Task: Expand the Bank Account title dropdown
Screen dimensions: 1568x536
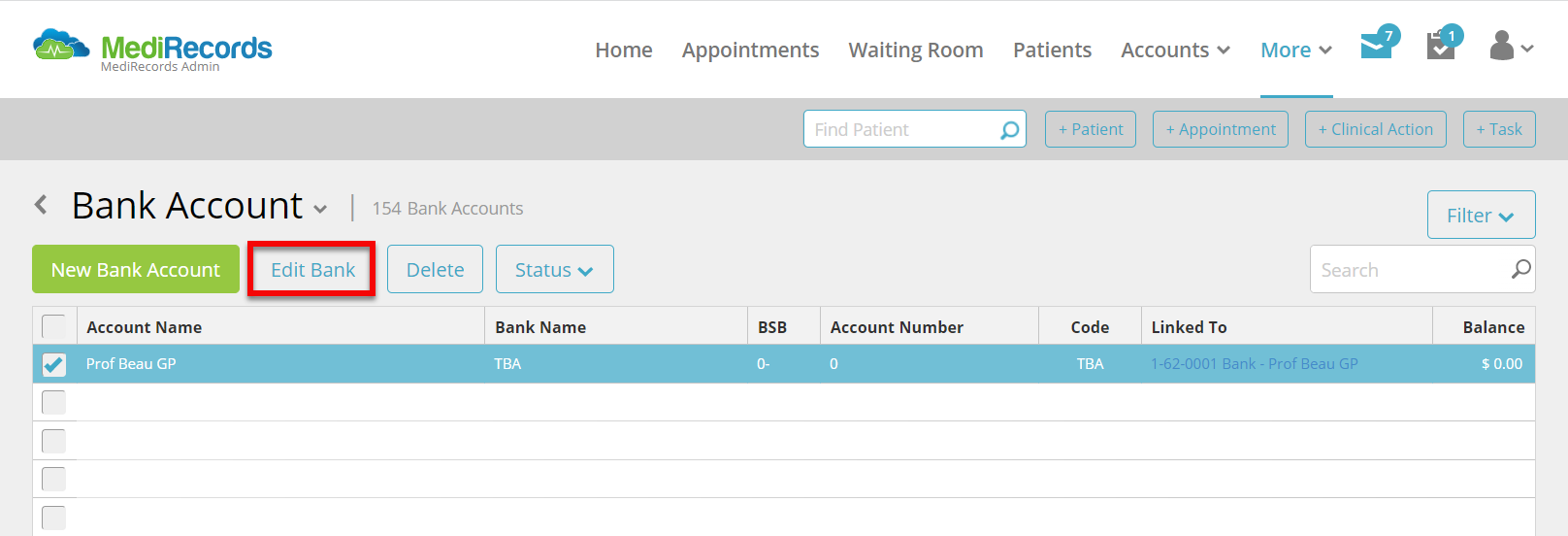Action: pyautogui.click(x=320, y=209)
